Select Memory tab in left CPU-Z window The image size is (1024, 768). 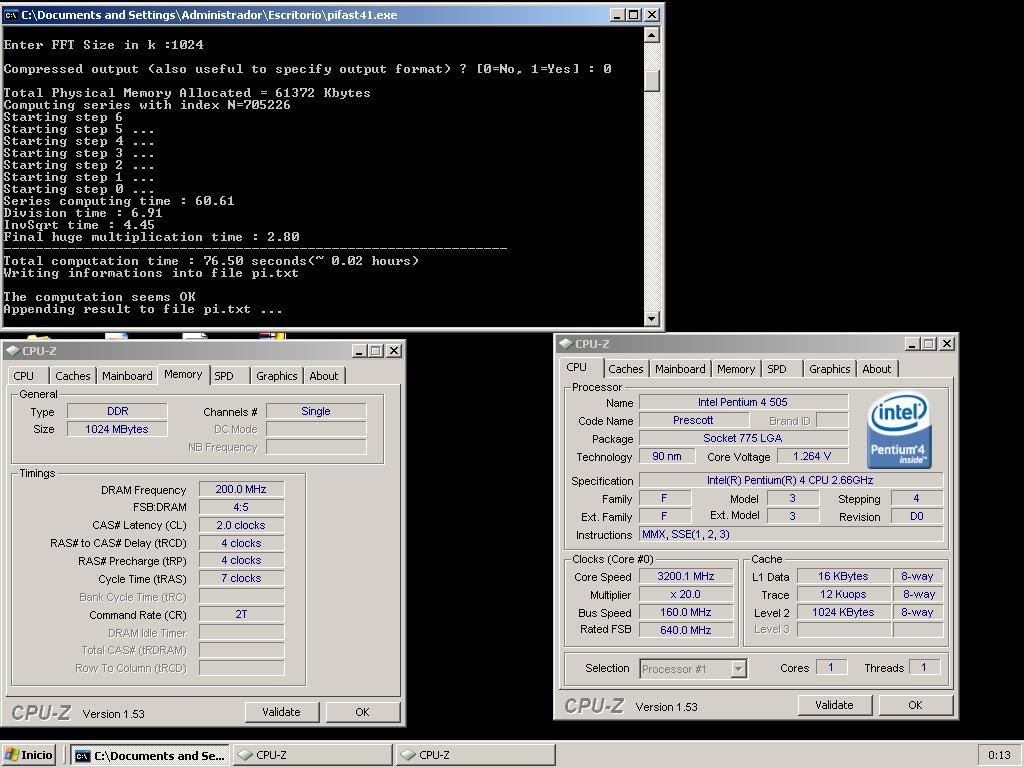coord(183,374)
